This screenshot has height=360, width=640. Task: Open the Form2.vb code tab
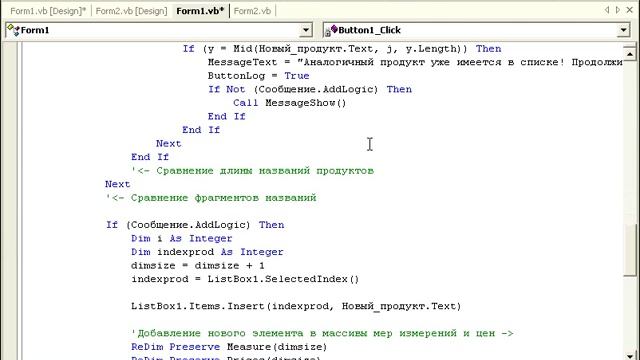[x=252, y=11]
